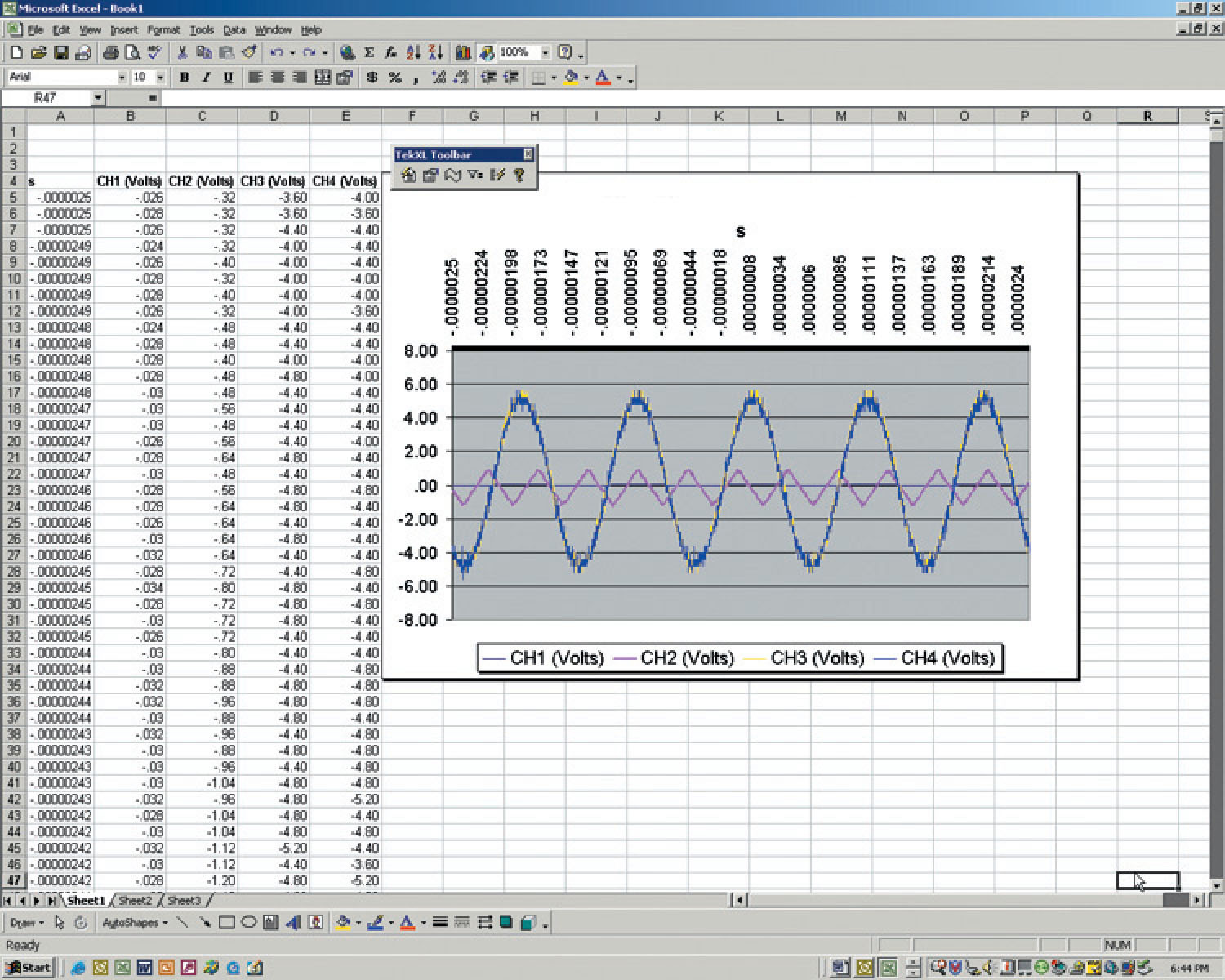This screenshot has width=1225, height=980.
Task: Switch to the Sheet2 tab
Action: pyautogui.click(x=135, y=900)
